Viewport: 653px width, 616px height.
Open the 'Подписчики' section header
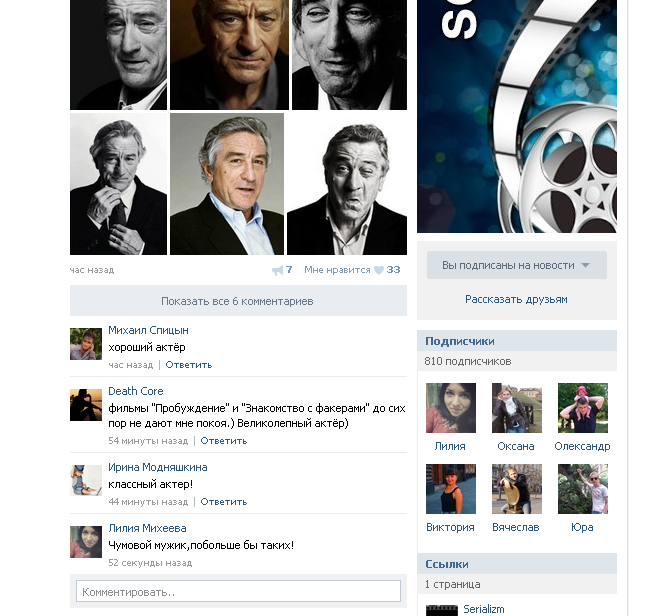click(x=517, y=341)
